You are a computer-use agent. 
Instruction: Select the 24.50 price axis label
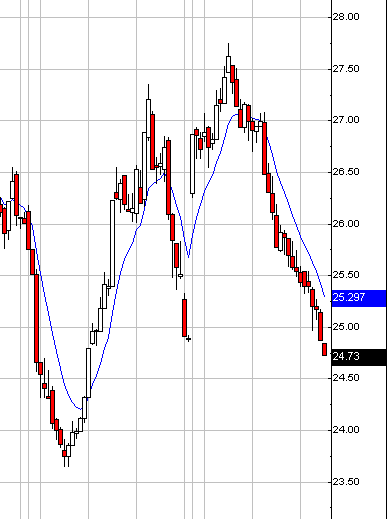pyautogui.click(x=346, y=378)
